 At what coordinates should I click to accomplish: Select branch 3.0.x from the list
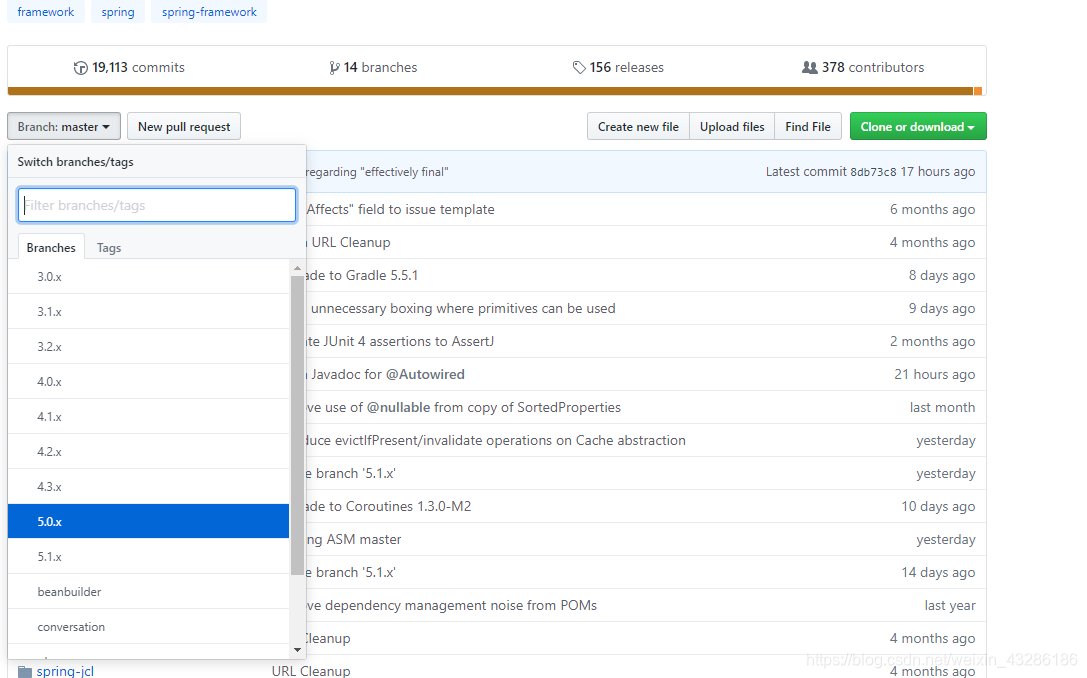tap(148, 277)
